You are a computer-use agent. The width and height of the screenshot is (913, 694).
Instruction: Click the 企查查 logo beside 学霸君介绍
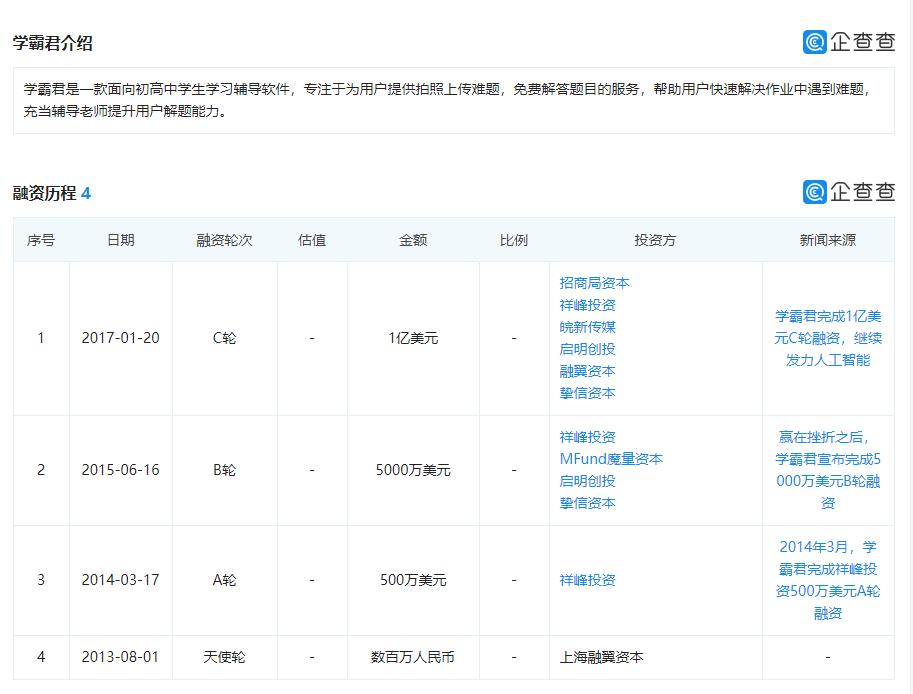point(848,42)
